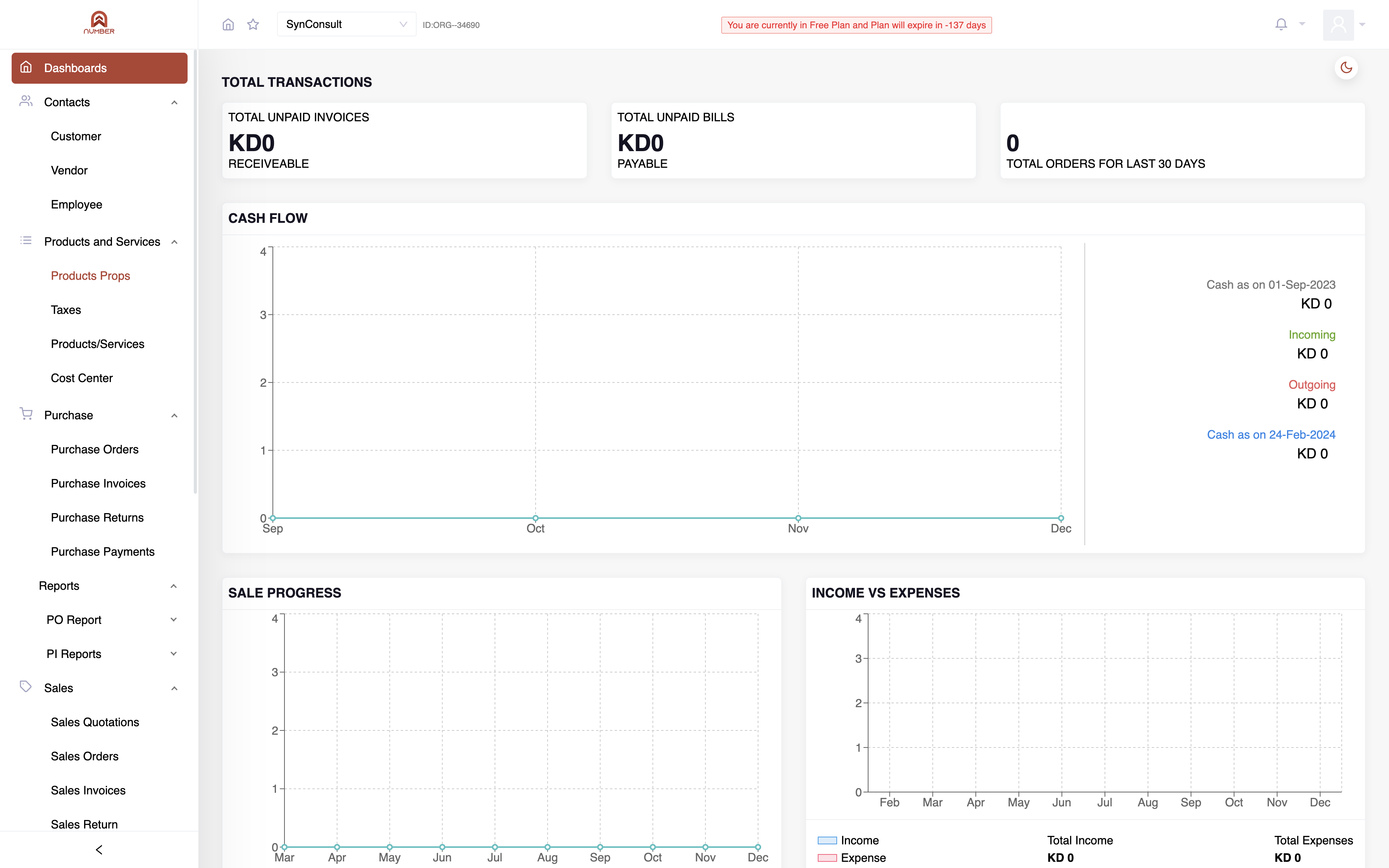Open Purchase Returns
Viewport: 1389px width, 868px height.
[x=97, y=518]
